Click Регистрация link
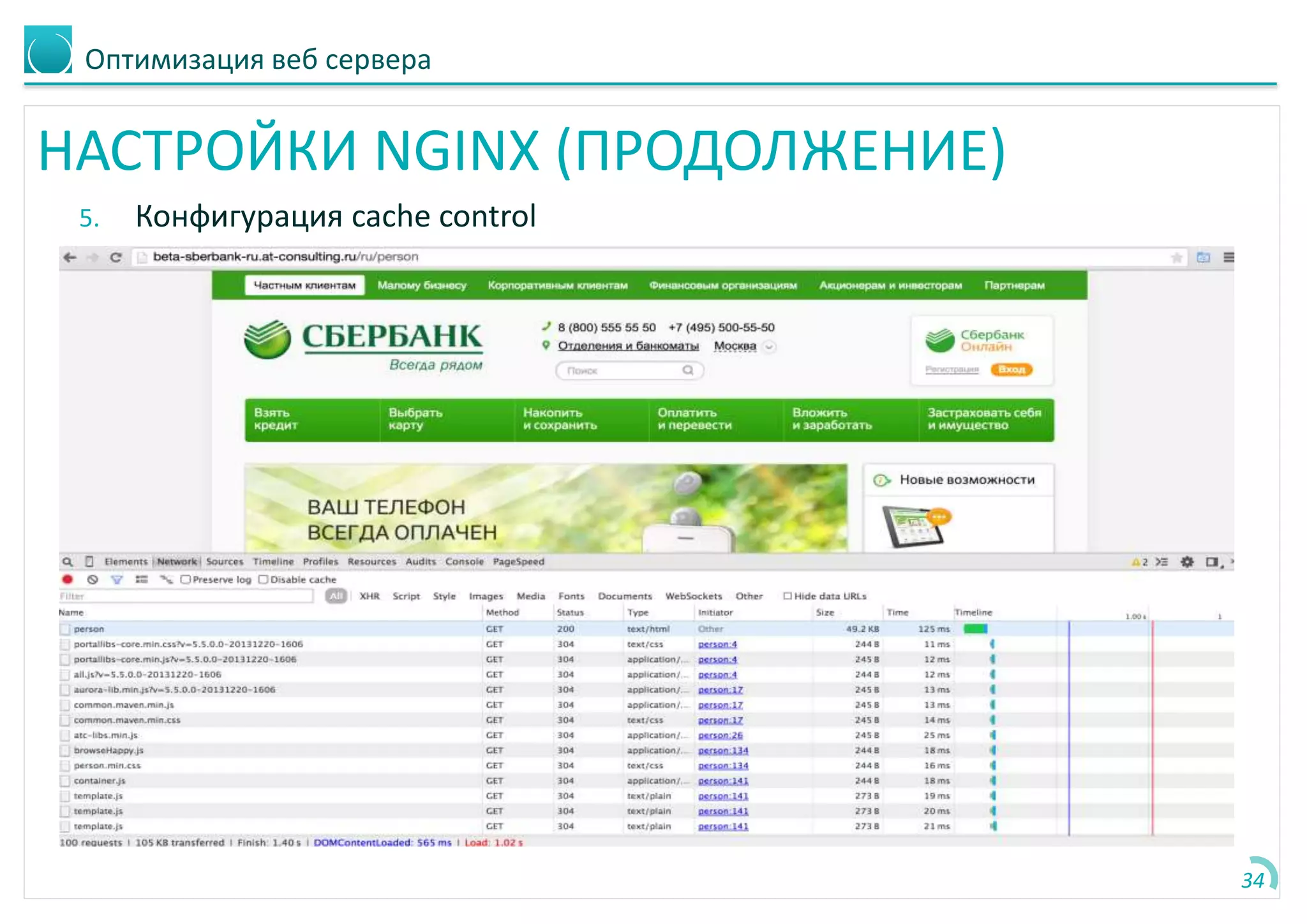This screenshot has width=1307, height=924. coord(952,369)
